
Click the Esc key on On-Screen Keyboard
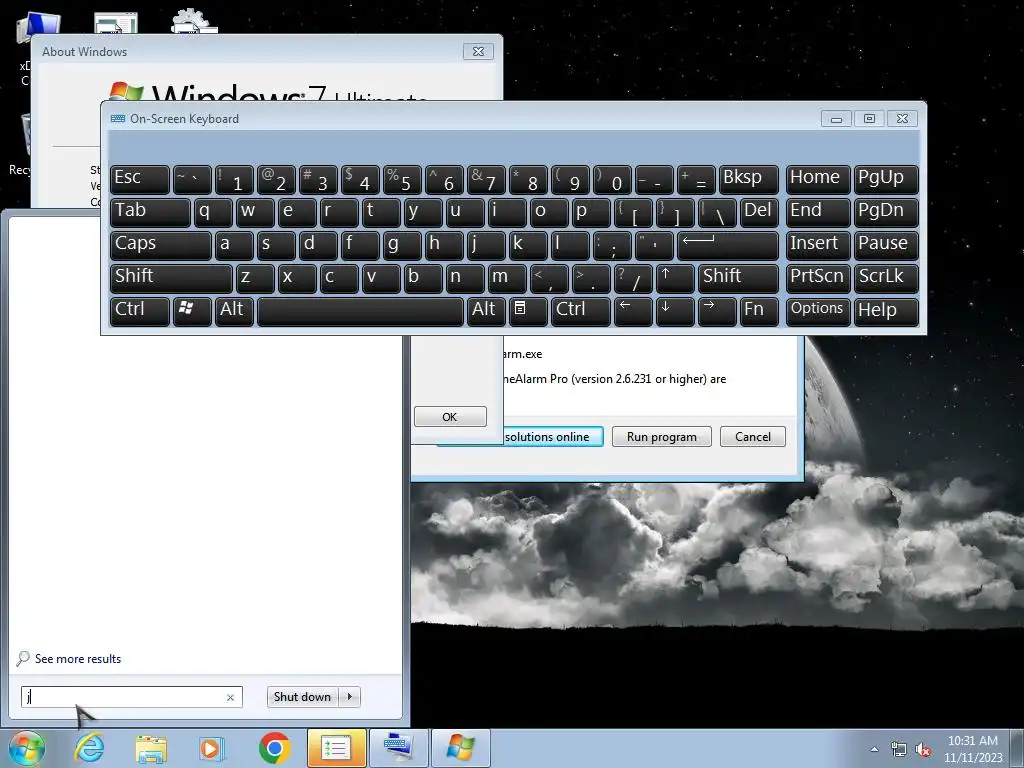pos(140,180)
